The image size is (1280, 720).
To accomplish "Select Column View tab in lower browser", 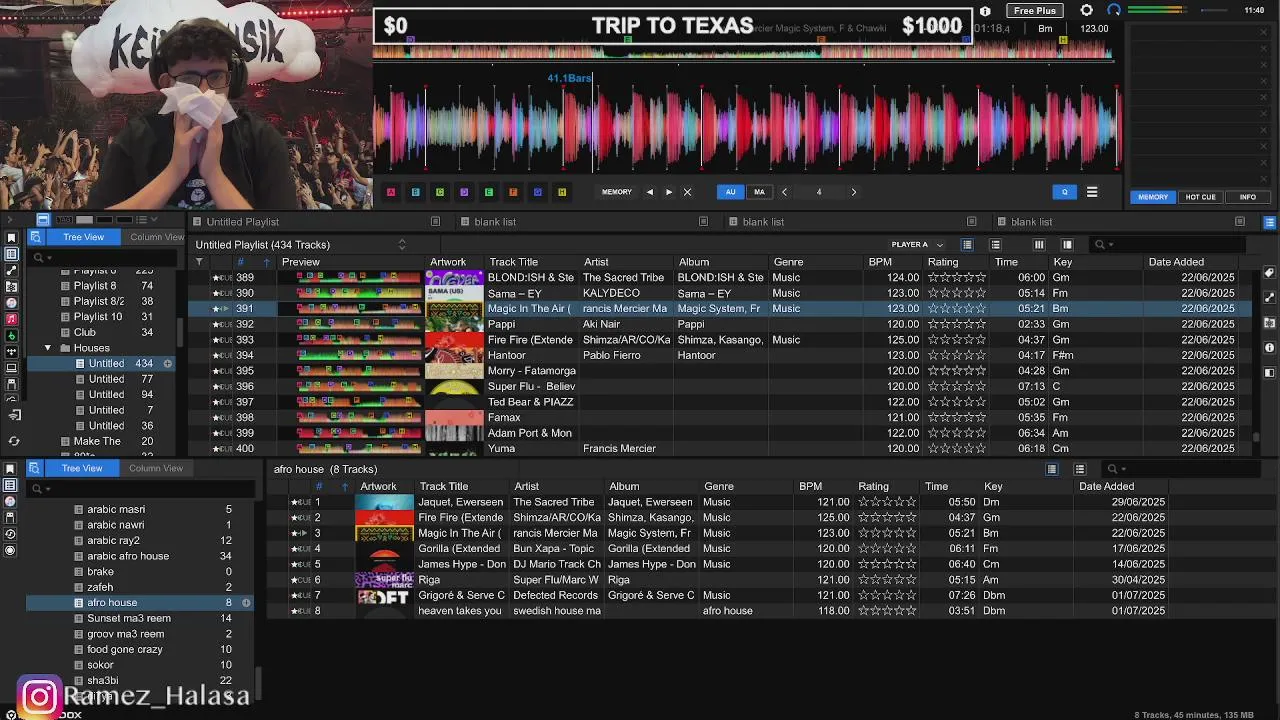I will pyautogui.click(x=156, y=468).
